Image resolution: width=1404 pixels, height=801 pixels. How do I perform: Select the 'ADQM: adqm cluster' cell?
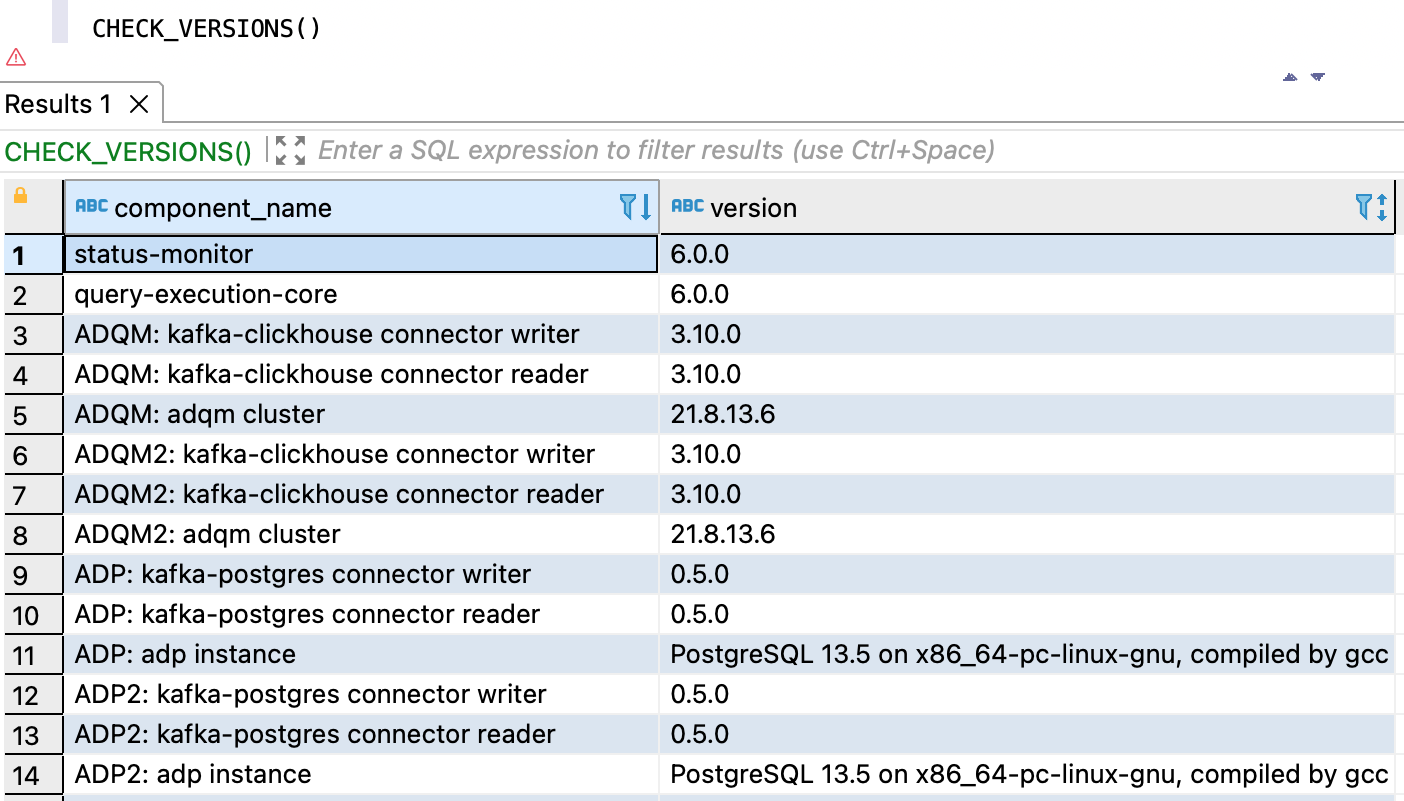(361, 414)
